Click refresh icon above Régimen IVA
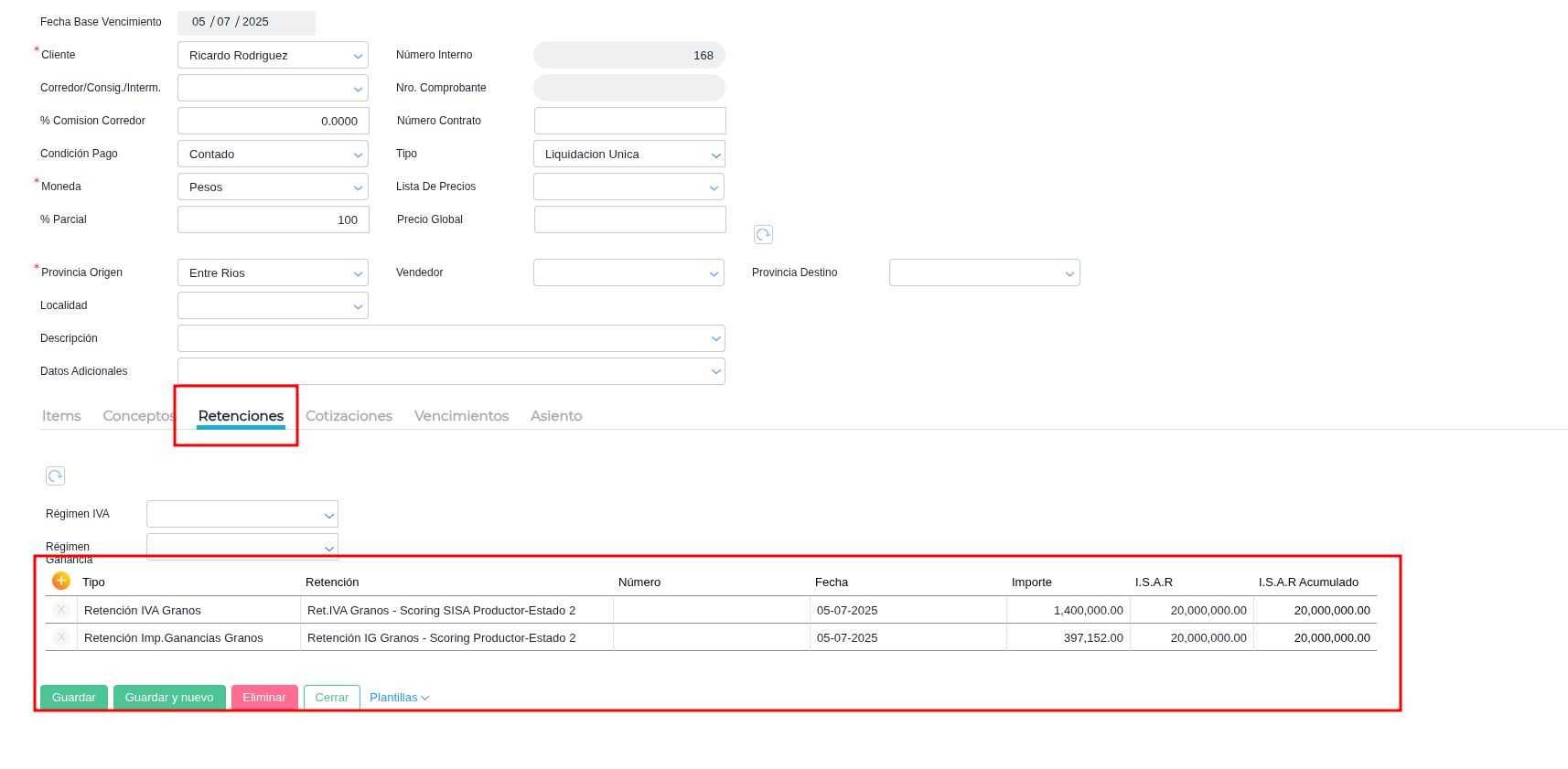The image size is (1568, 769). (56, 475)
